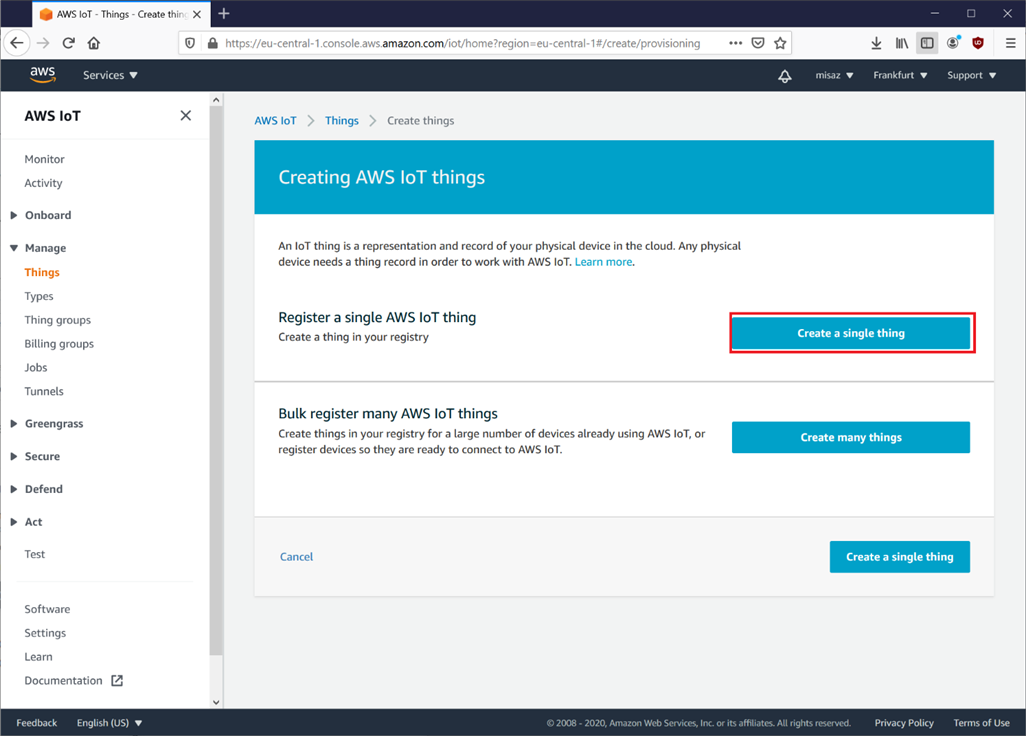Reload the current page
Image resolution: width=1026 pixels, height=736 pixels.
coord(69,43)
